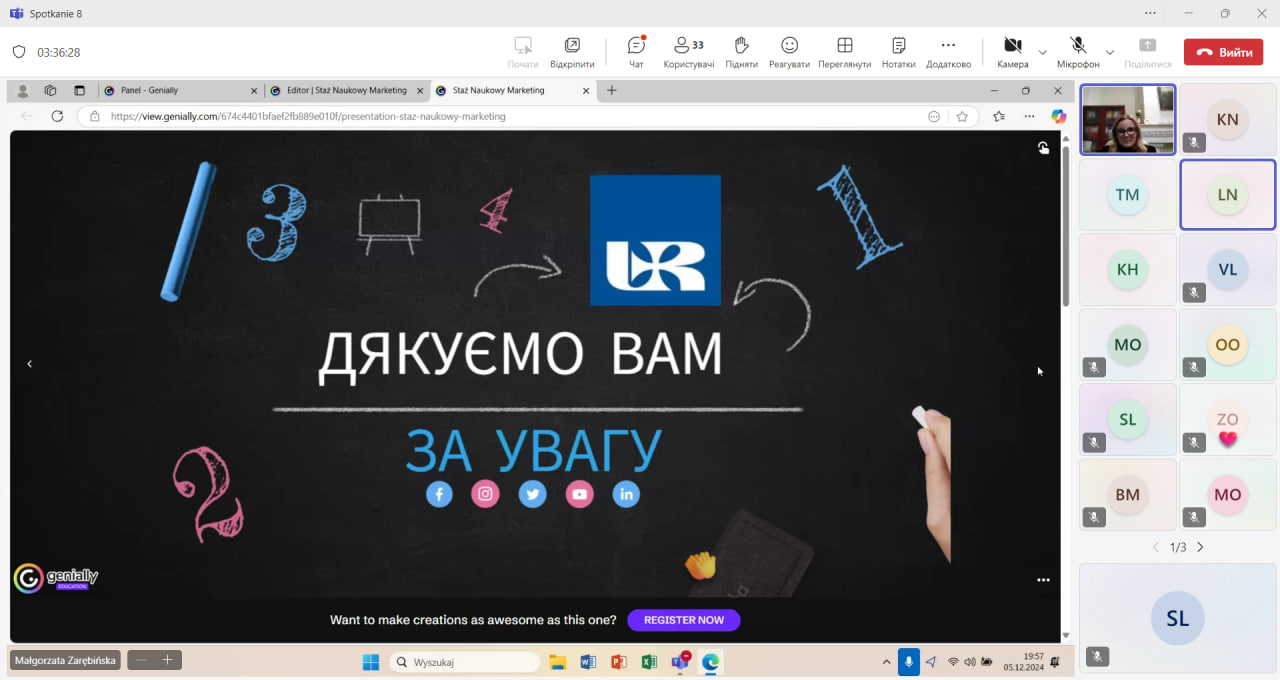The width and height of the screenshot is (1280, 680).
Task: Select participant tile BM
Action: point(1128,494)
